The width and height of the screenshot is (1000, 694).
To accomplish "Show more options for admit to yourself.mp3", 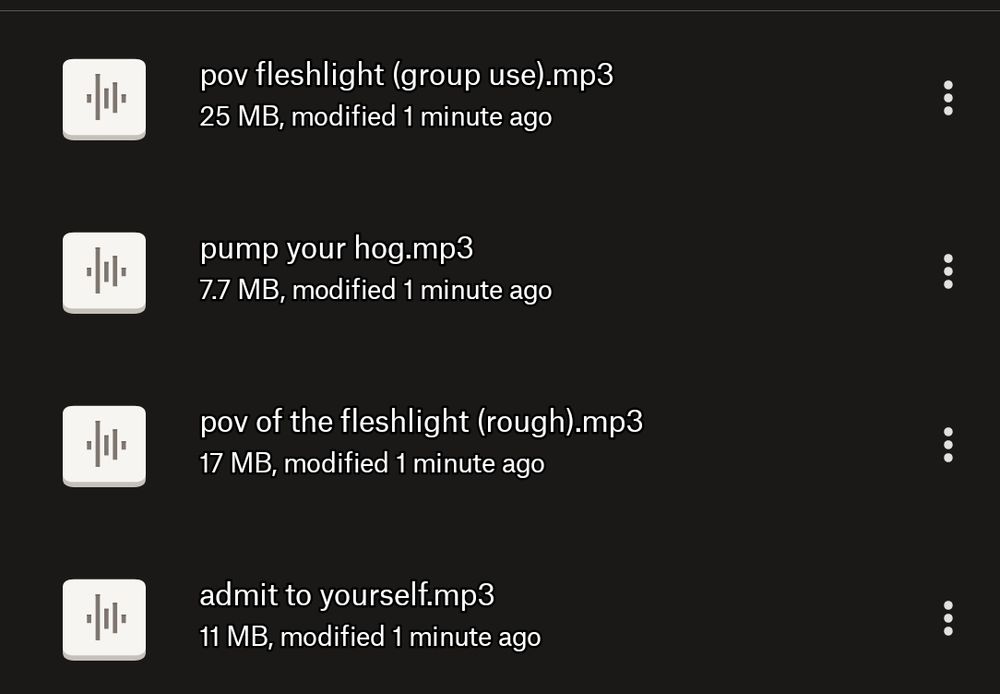I will (948, 619).
